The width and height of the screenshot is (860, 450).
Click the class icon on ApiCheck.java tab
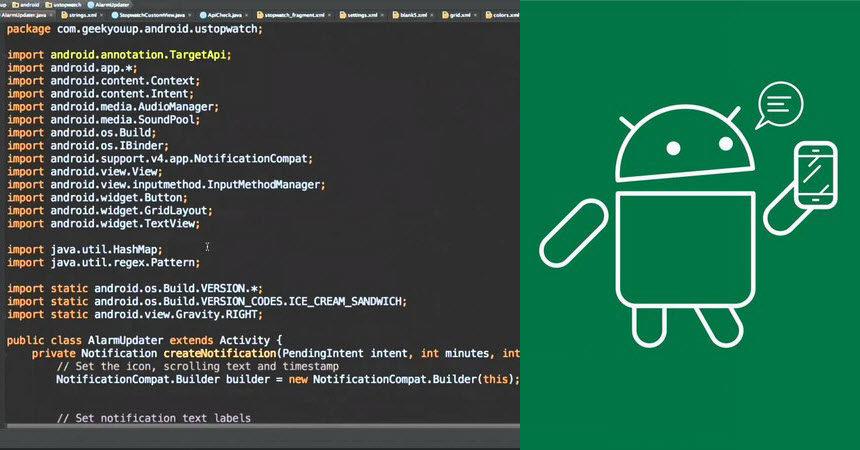pyautogui.click(x=203, y=15)
